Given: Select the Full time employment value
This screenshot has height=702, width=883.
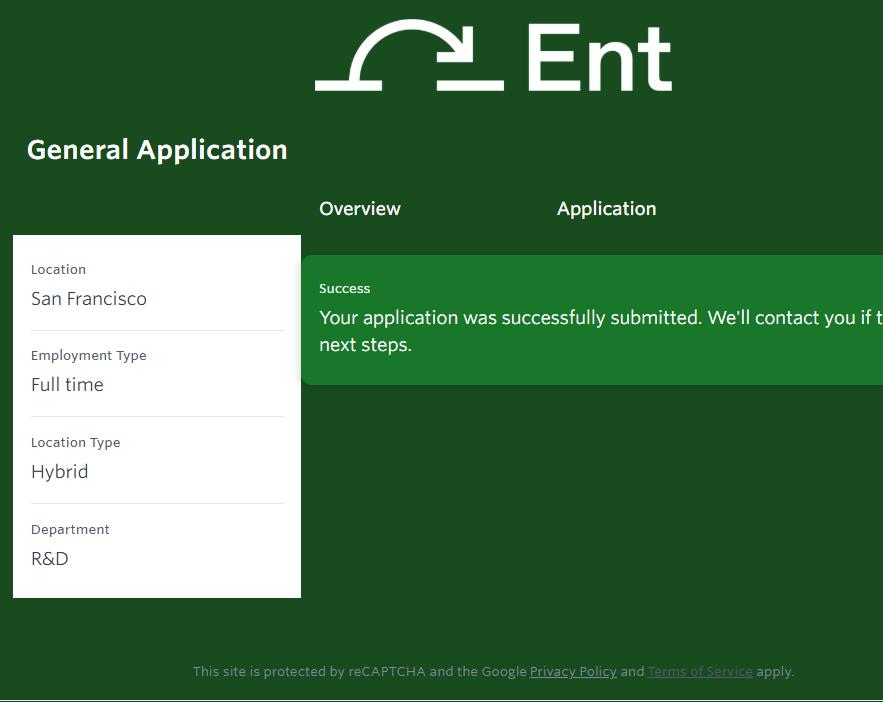Looking at the screenshot, I should tap(67, 385).
